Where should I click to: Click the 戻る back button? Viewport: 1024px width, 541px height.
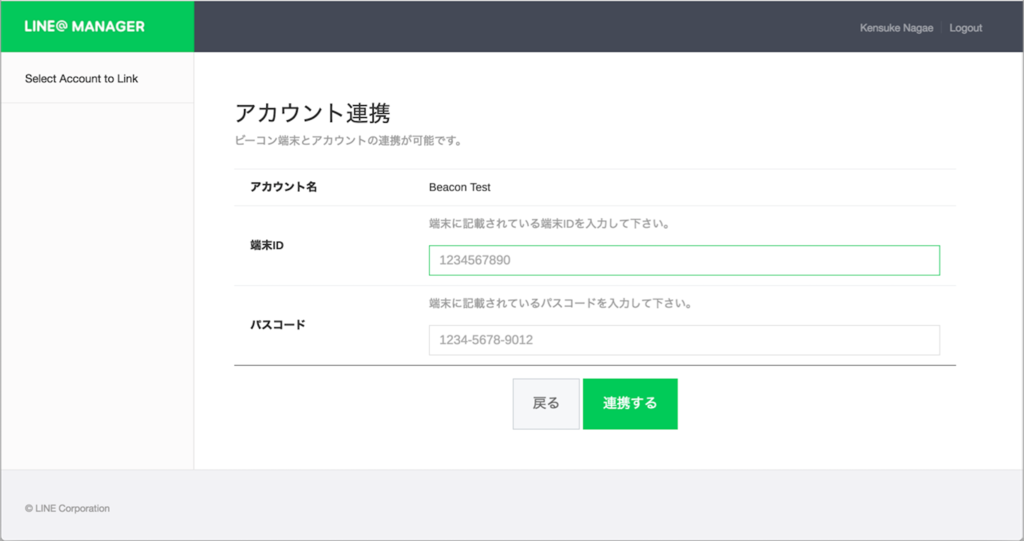pyautogui.click(x=546, y=403)
